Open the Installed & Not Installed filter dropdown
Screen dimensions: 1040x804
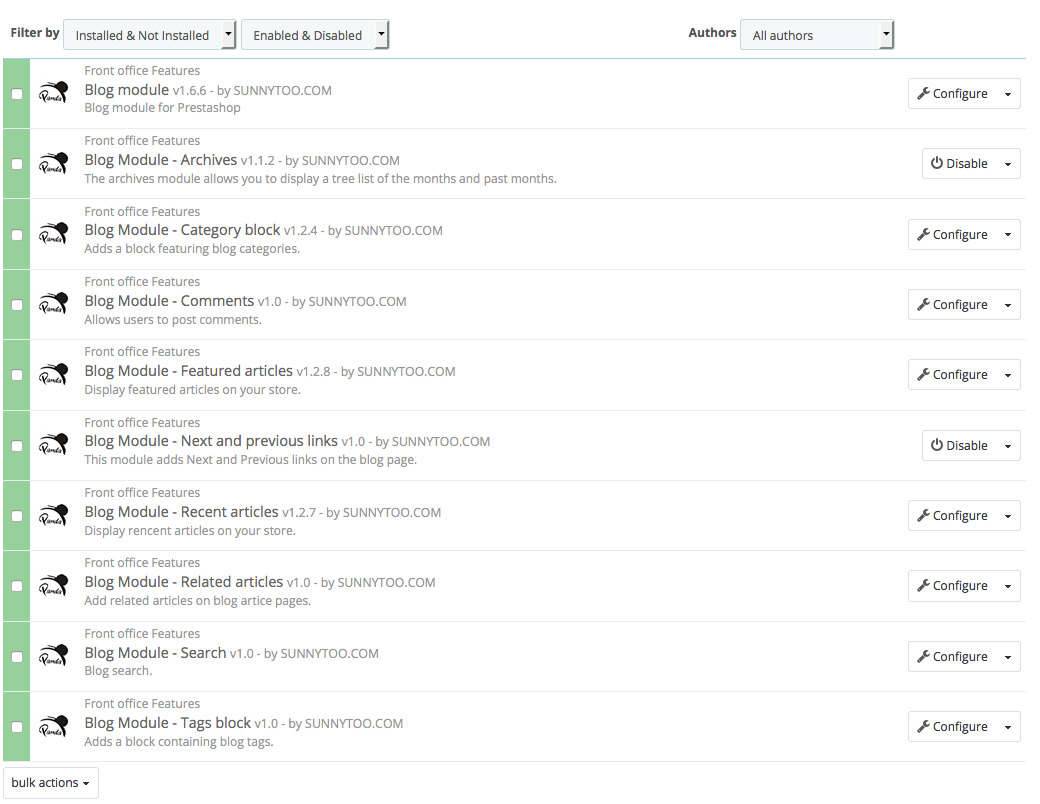point(150,35)
